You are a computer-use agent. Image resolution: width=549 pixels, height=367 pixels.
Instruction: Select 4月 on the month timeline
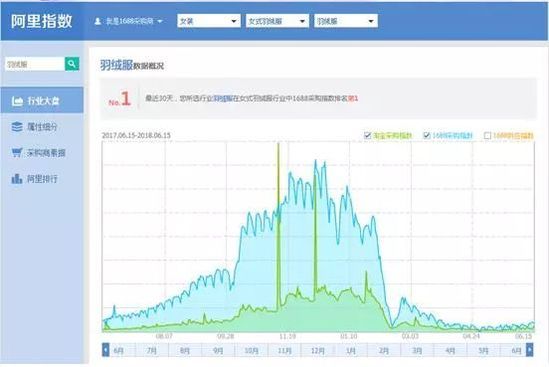(450, 350)
